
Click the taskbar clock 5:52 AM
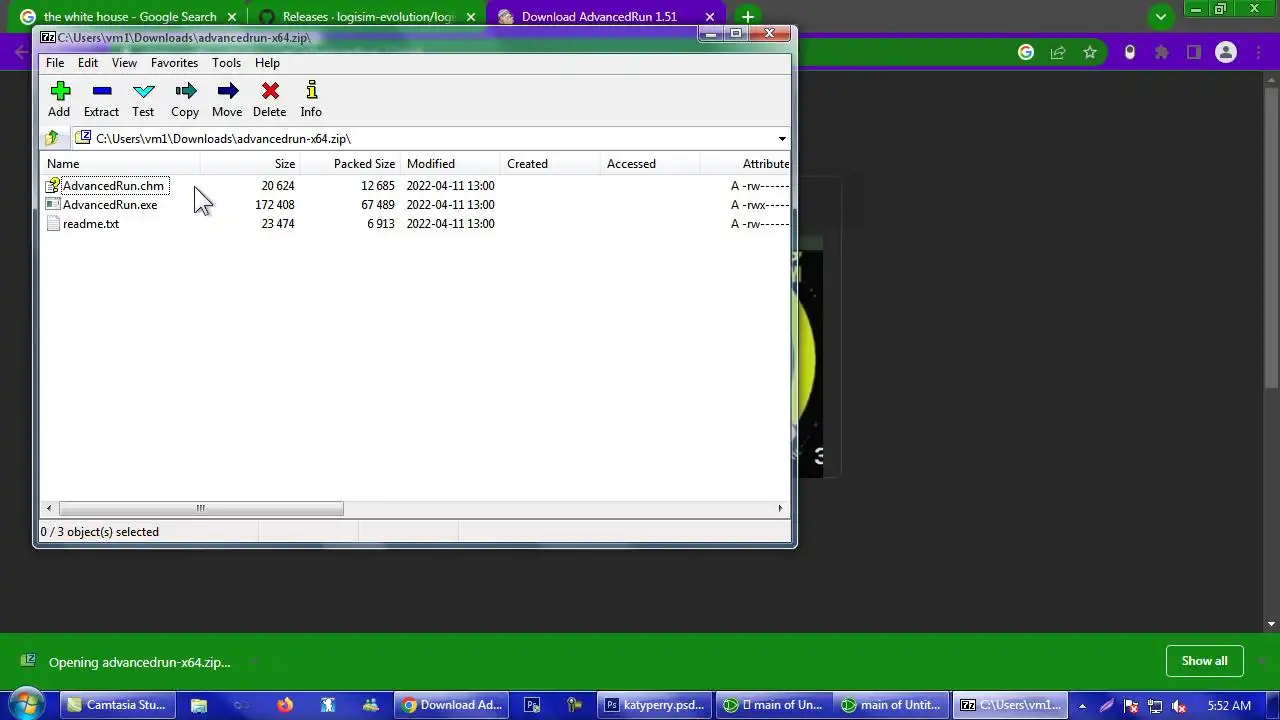click(x=1229, y=706)
